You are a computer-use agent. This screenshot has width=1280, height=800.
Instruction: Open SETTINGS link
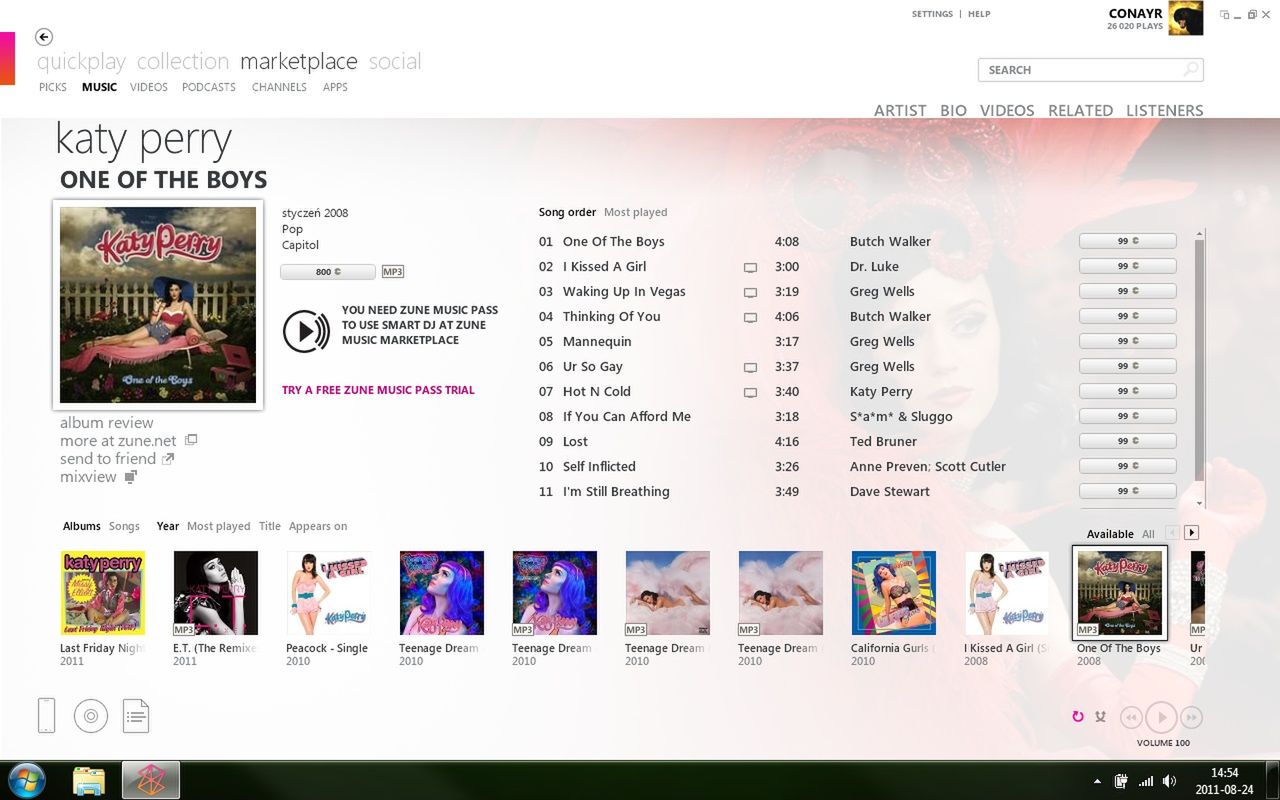pos(932,14)
